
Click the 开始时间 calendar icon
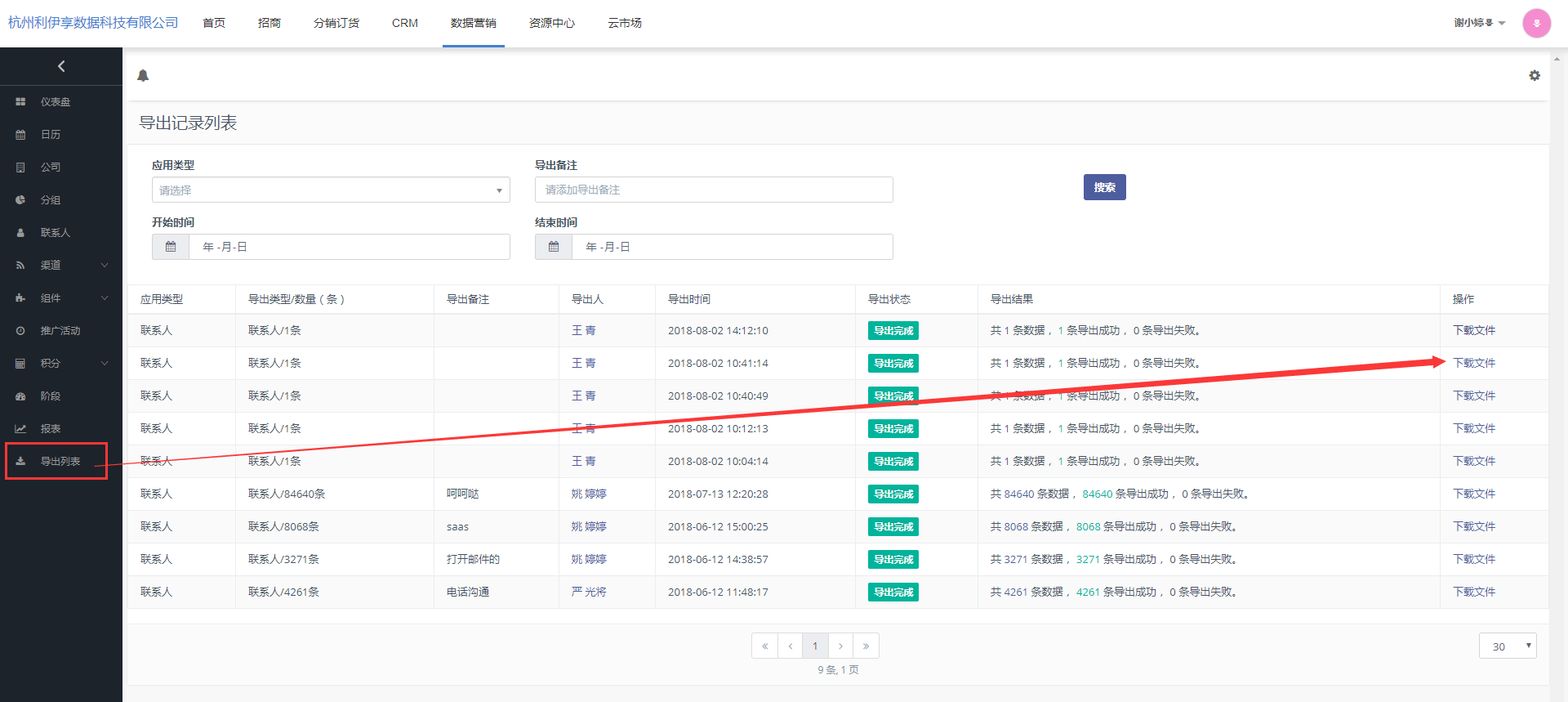click(x=171, y=247)
